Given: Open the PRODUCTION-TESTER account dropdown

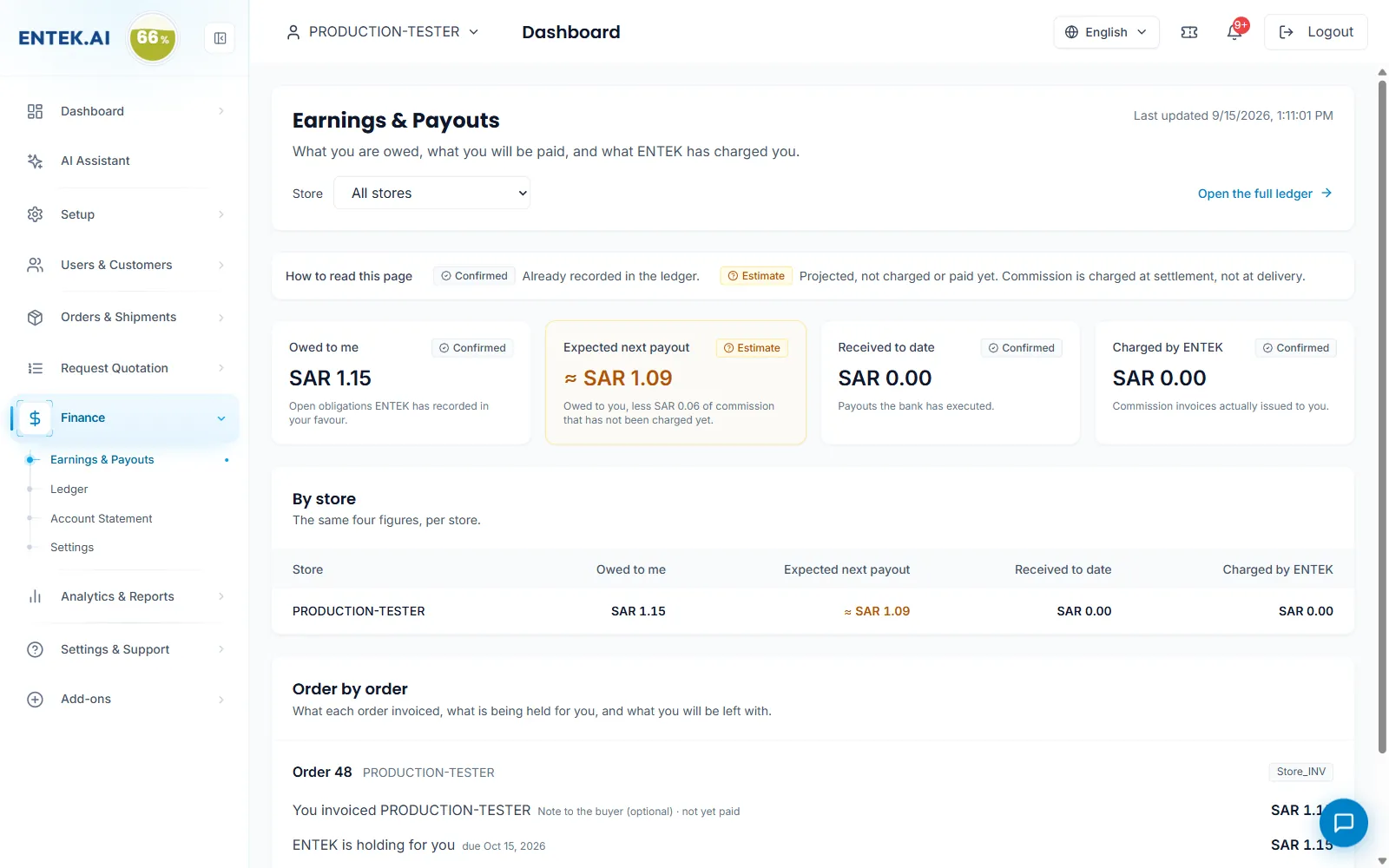Looking at the screenshot, I should pyautogui.click(x=383, y=32).
